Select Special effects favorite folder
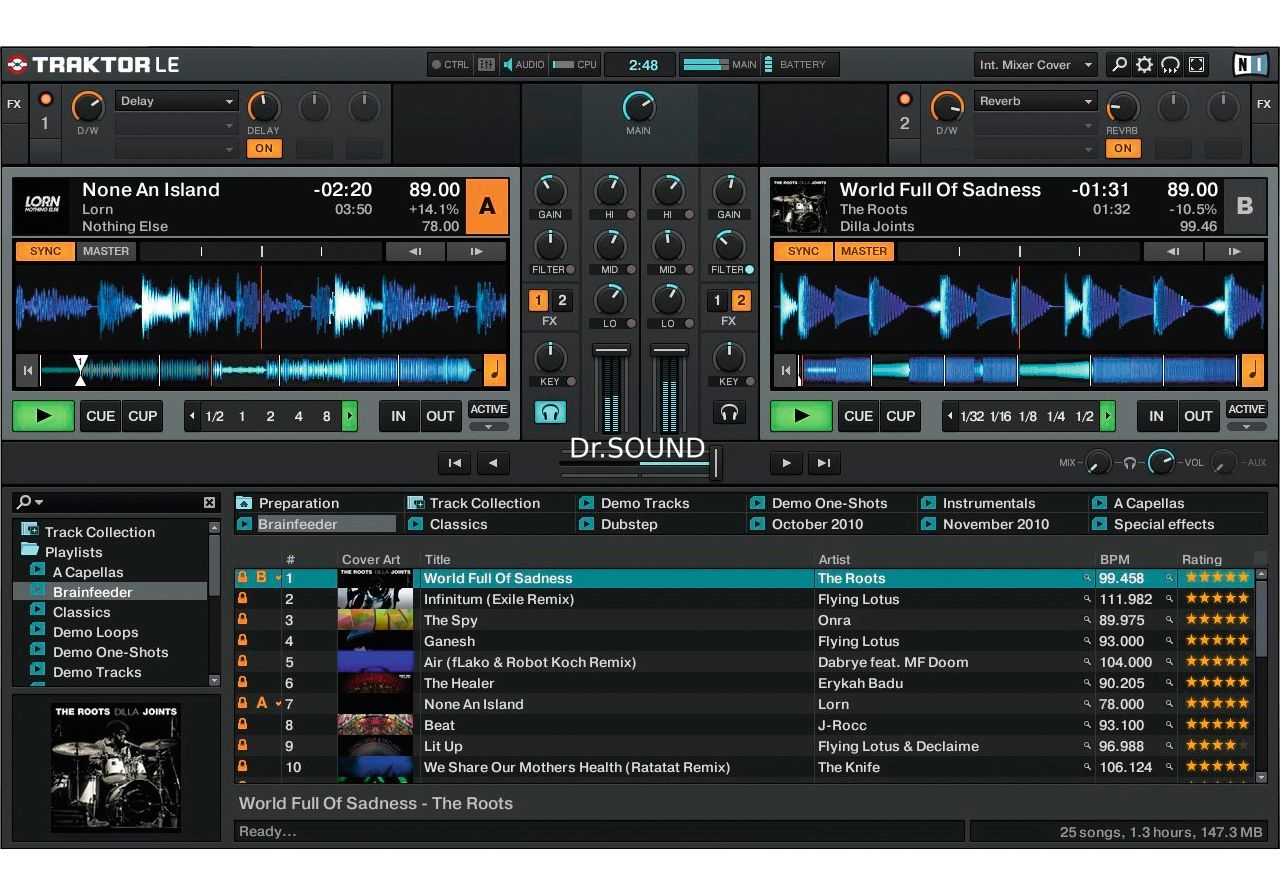The image size is (1280, 896). pos(1164,524)
